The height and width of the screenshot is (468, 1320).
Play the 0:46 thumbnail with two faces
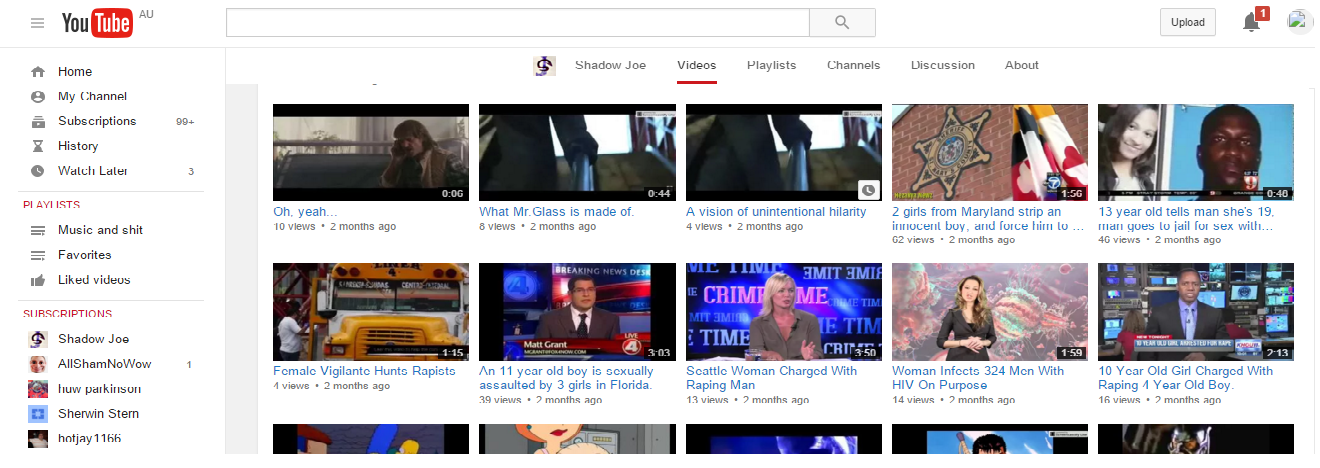click(1196, 153)
